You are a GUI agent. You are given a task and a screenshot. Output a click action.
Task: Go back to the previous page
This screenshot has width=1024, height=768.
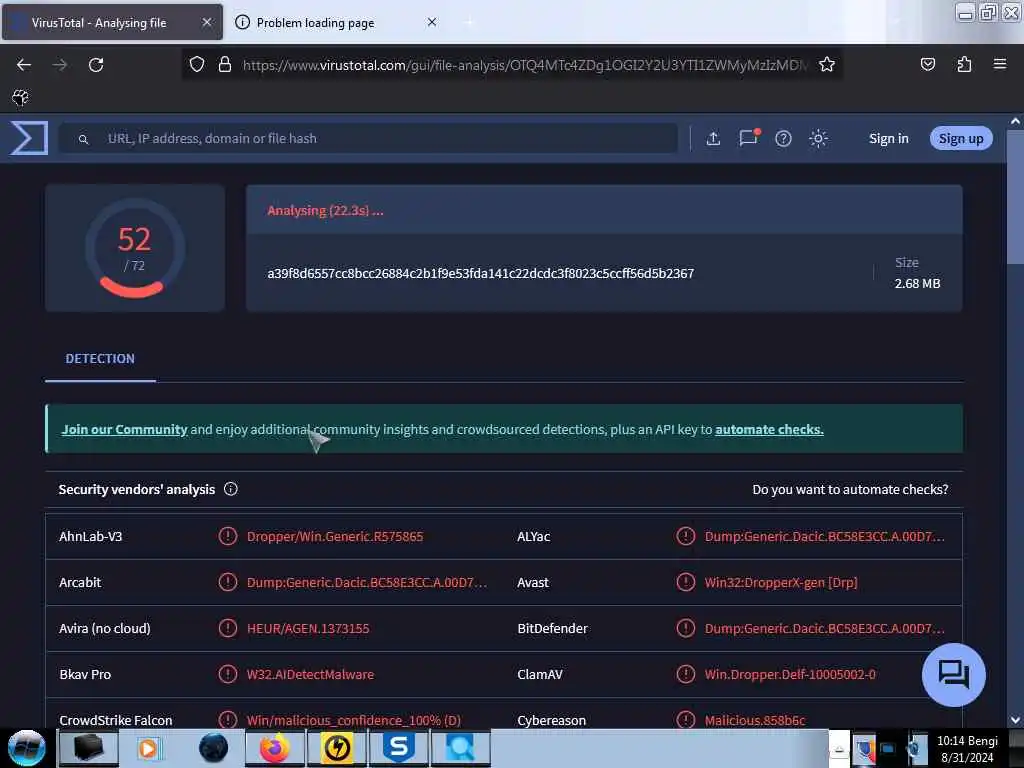pyautogui.click(x=24, y=65)
